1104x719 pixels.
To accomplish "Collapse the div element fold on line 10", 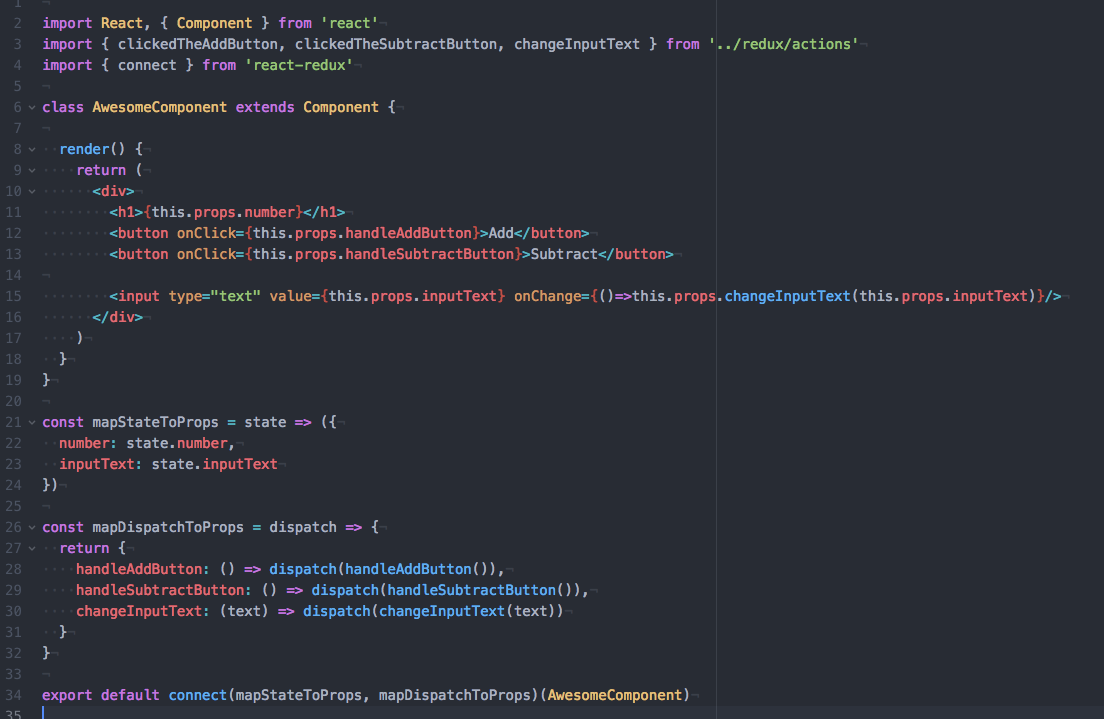I will [x=30, y=190].
